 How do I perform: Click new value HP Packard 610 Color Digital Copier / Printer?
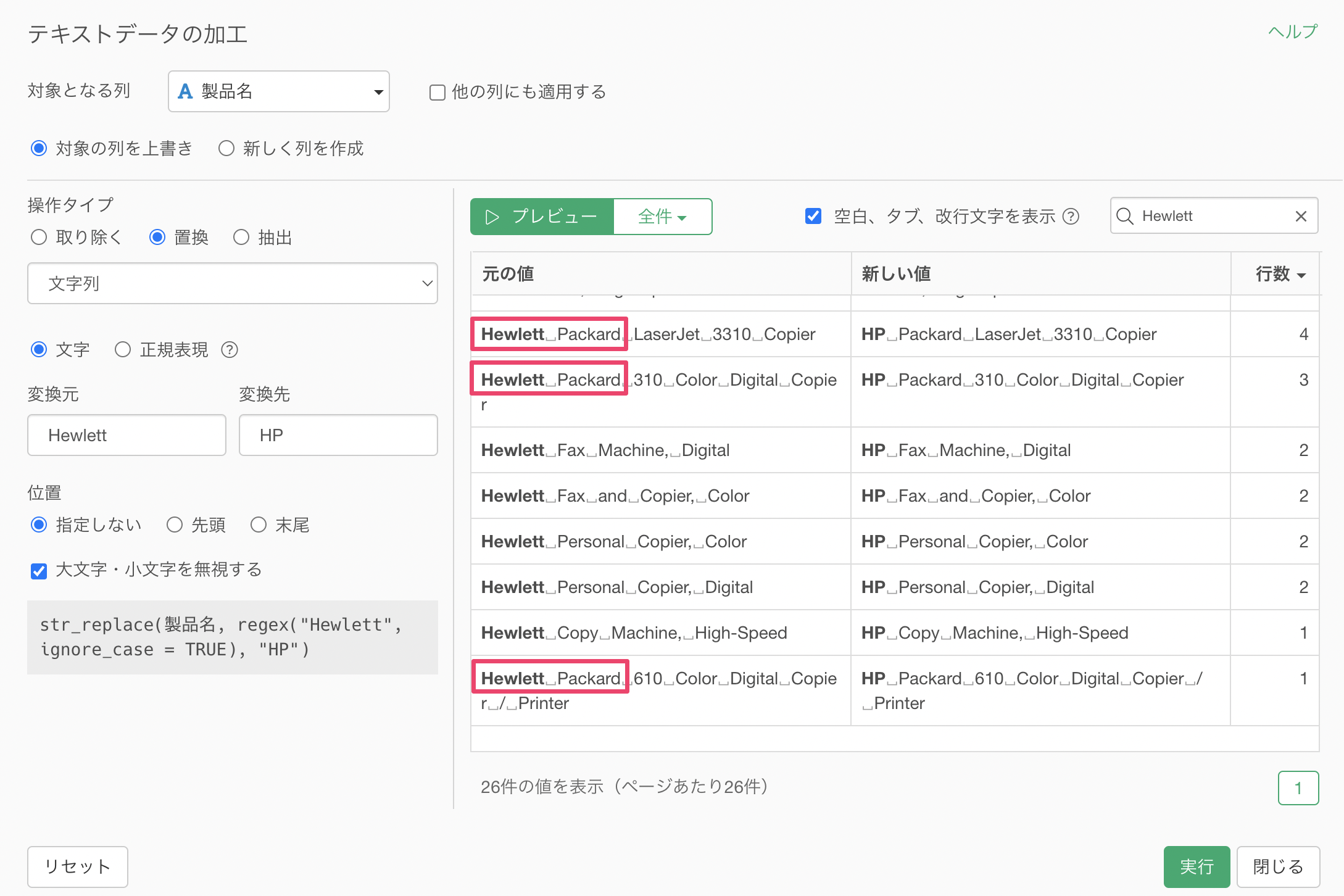(1032, 691)
